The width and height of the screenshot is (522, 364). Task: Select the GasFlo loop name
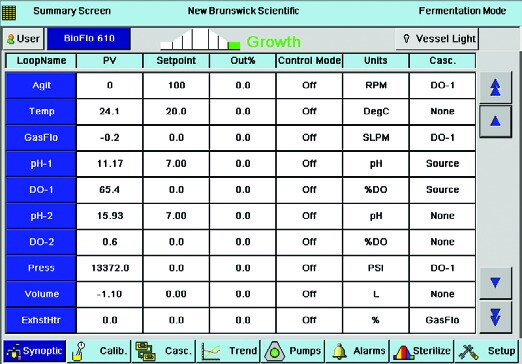[x=41, y=138]
